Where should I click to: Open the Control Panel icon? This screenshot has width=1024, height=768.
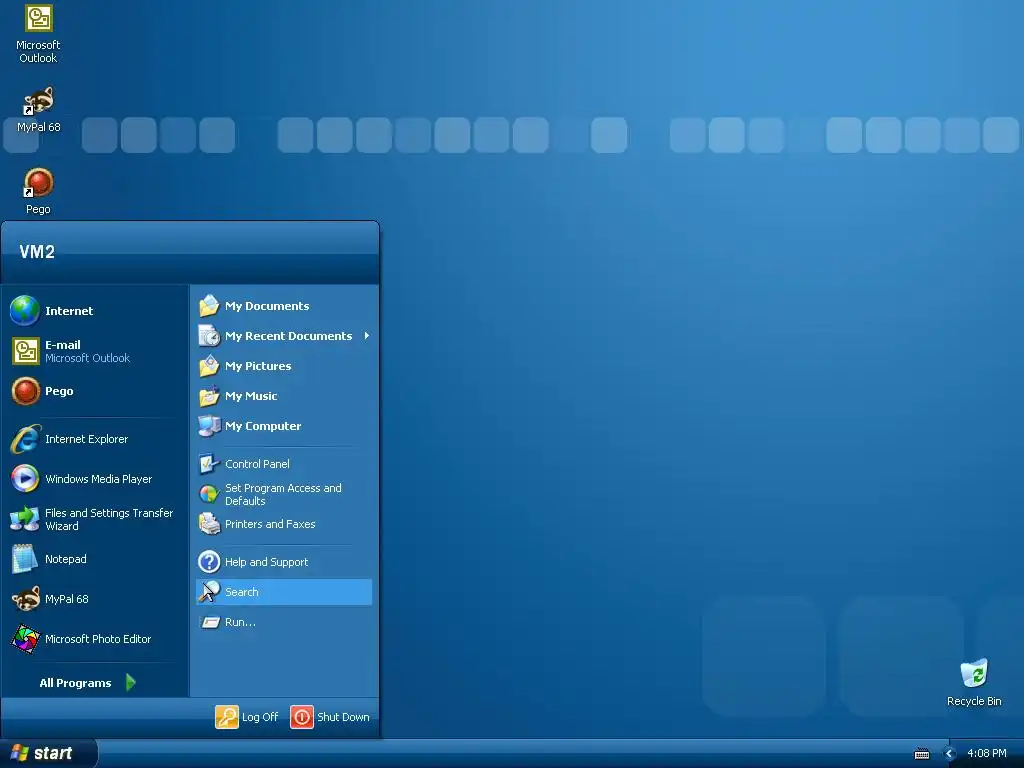click(209, 464)
